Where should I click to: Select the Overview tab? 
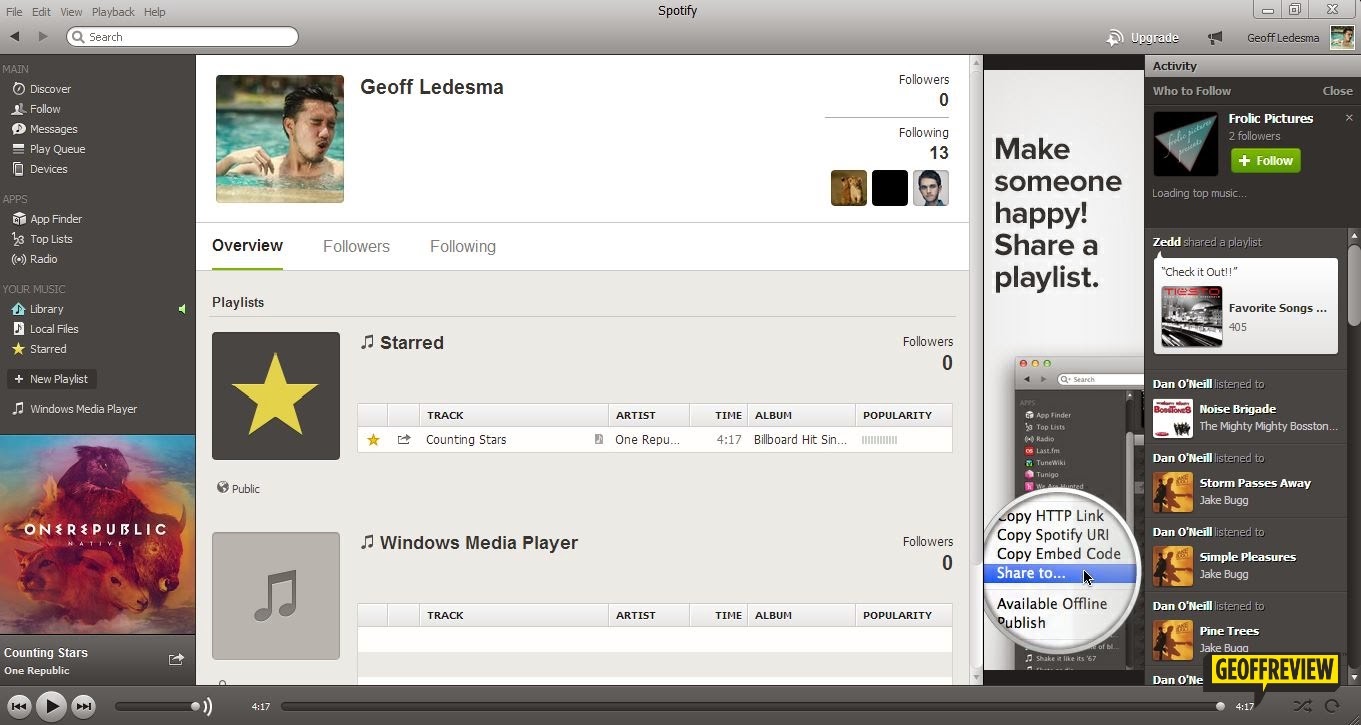coord(247,246)
